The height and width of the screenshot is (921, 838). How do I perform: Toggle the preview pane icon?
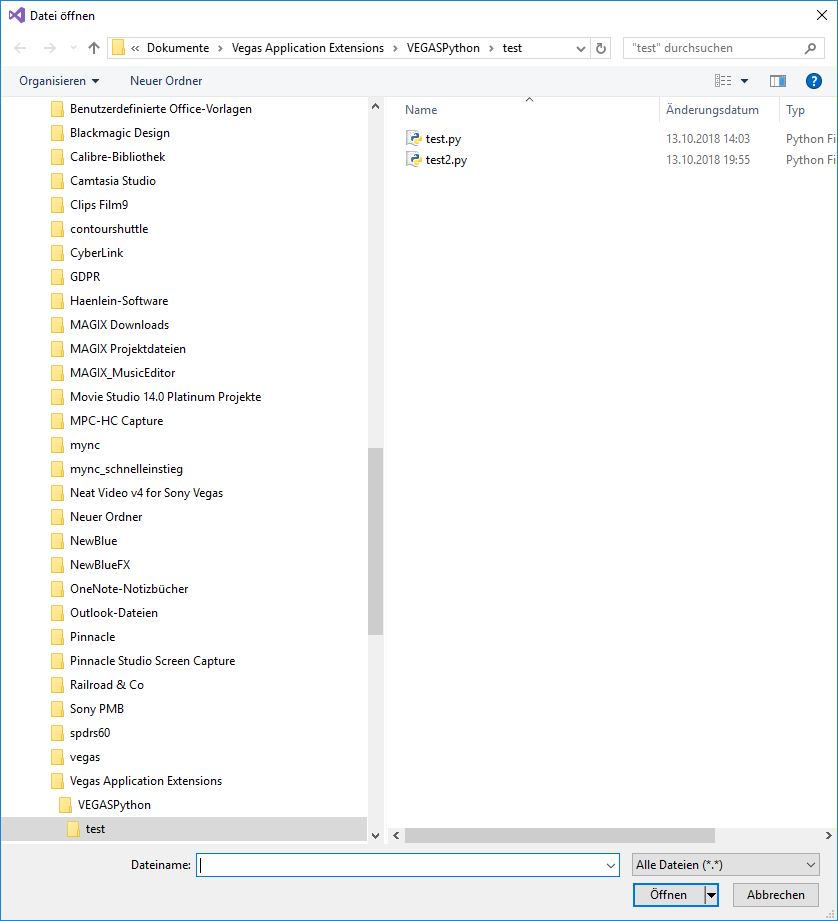pos(777,81)
